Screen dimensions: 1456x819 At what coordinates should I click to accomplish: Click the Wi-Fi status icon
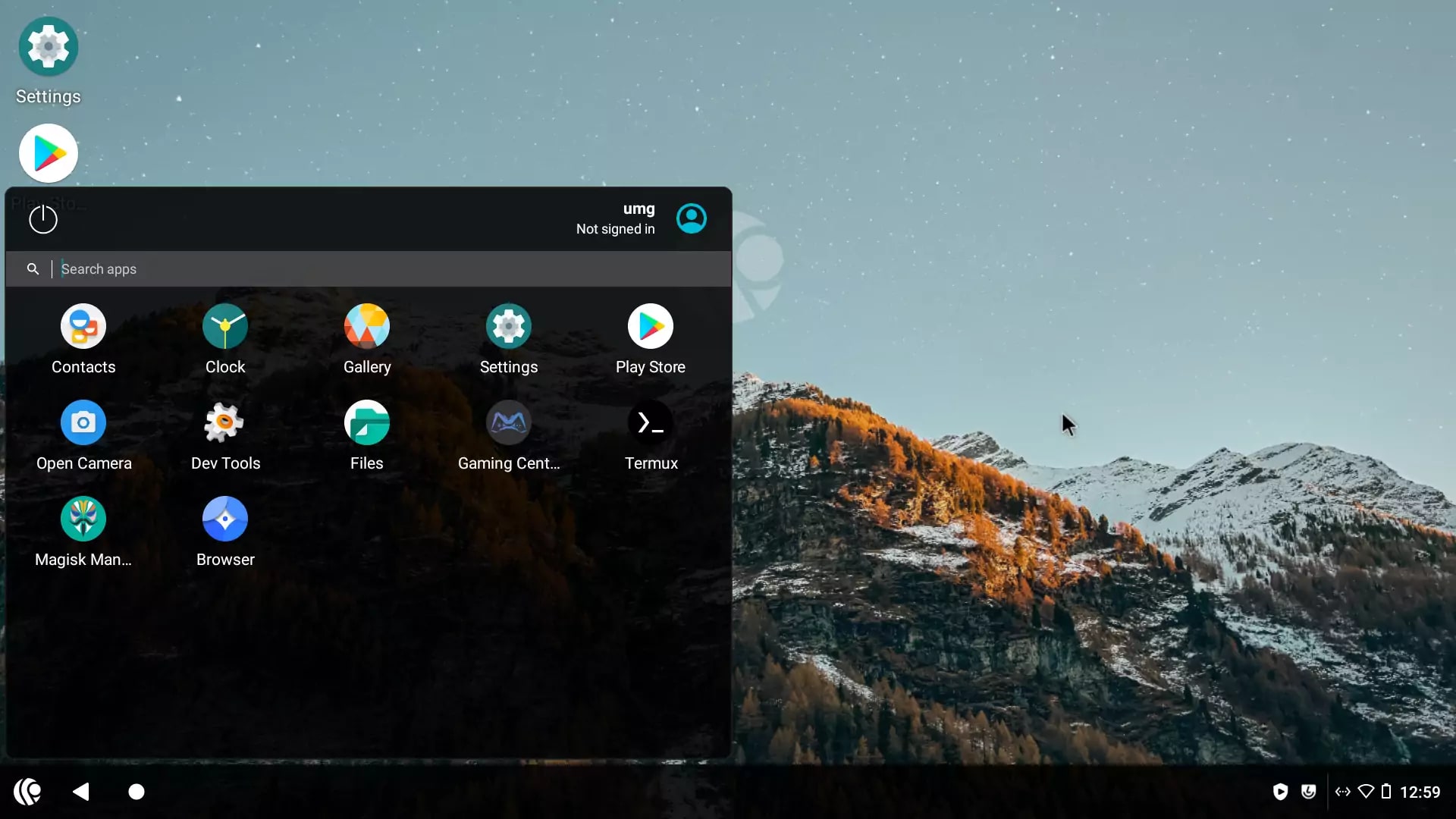point(1366,792)
